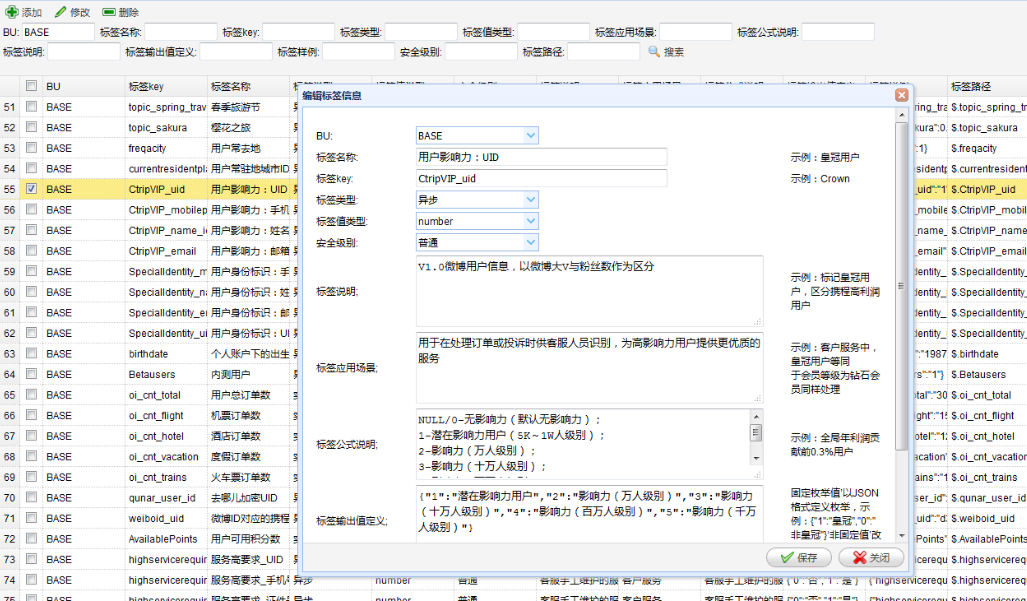Click the 关闭 close button
1027x601 pixels.
point(872,557)
